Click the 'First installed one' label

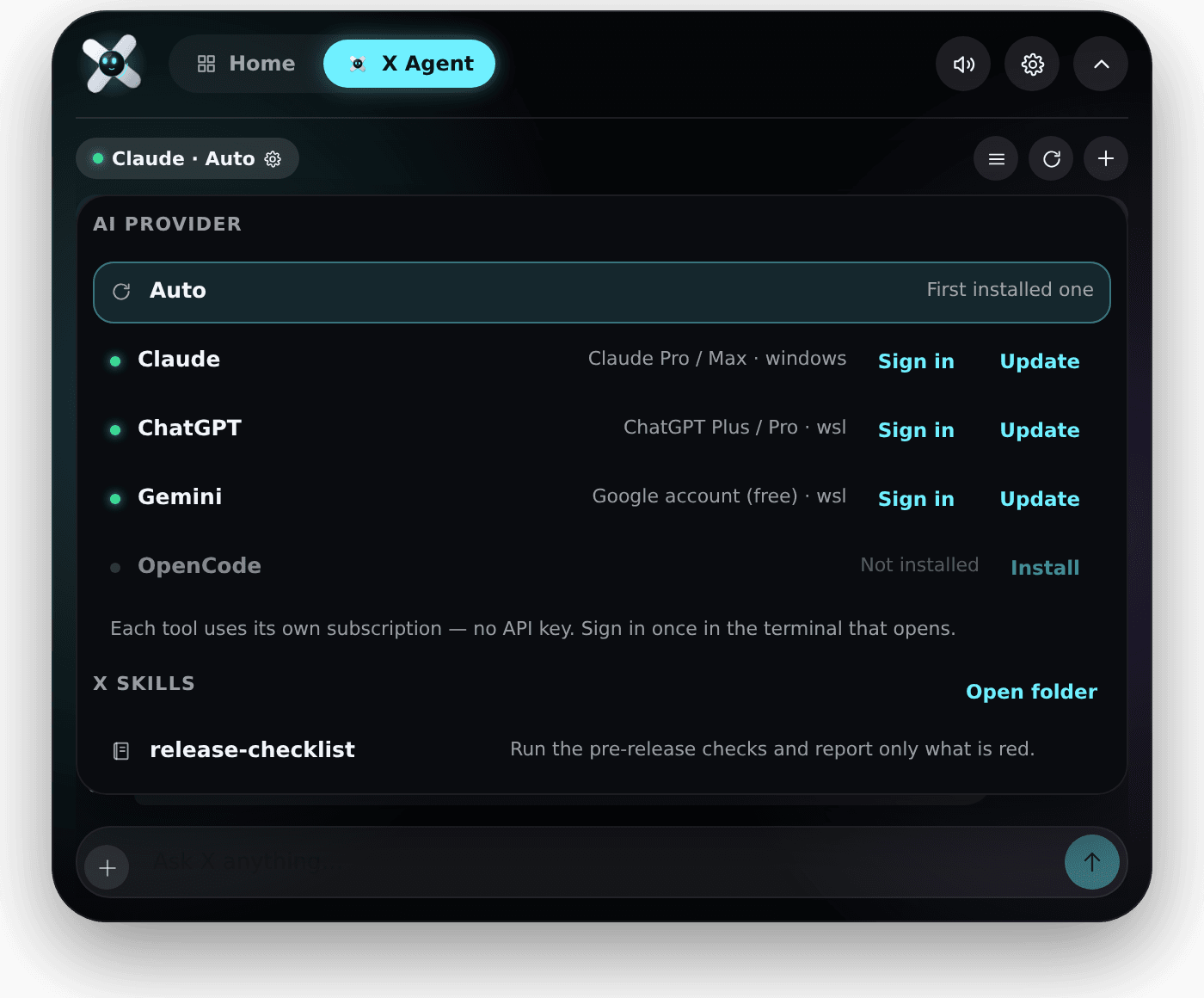(1010, 290)
